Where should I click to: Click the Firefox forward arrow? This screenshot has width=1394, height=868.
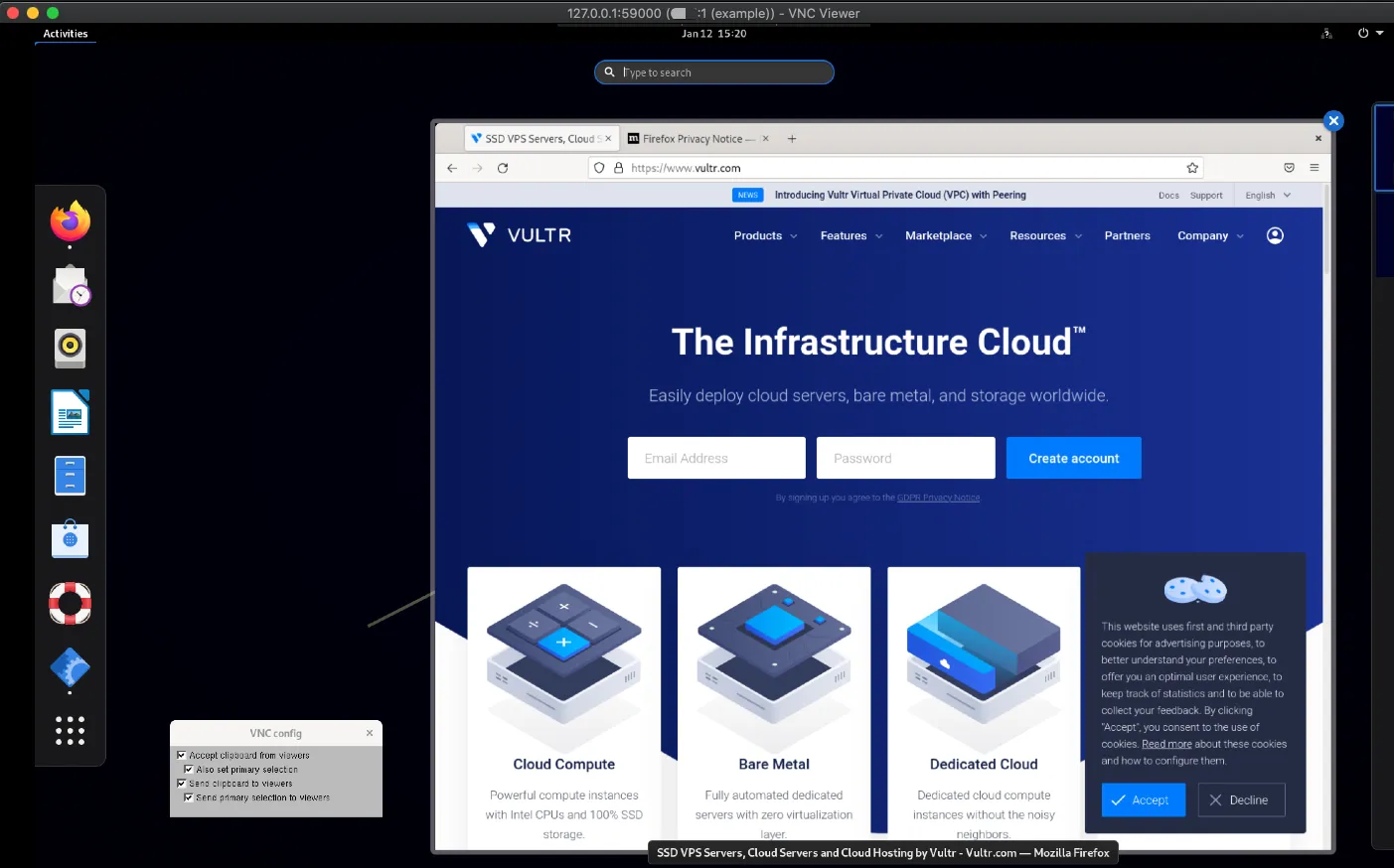pos(478,168)
